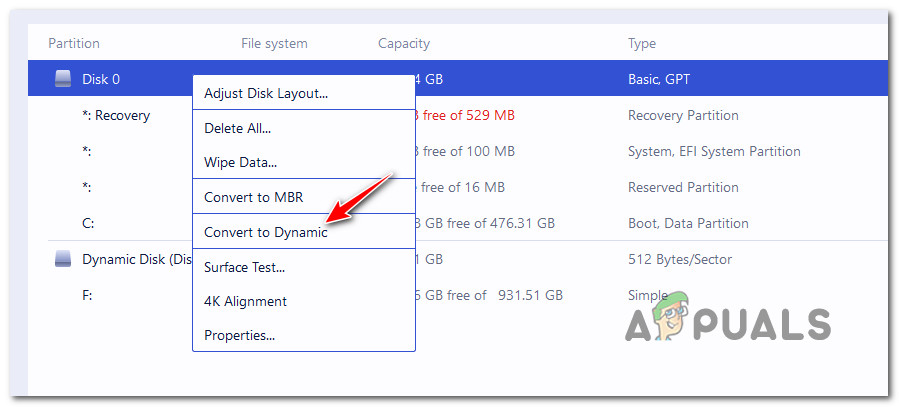Select the C: partition row
Image resolution: width=899 pixels, height=407 pixels.
click(x=88, y=223)
